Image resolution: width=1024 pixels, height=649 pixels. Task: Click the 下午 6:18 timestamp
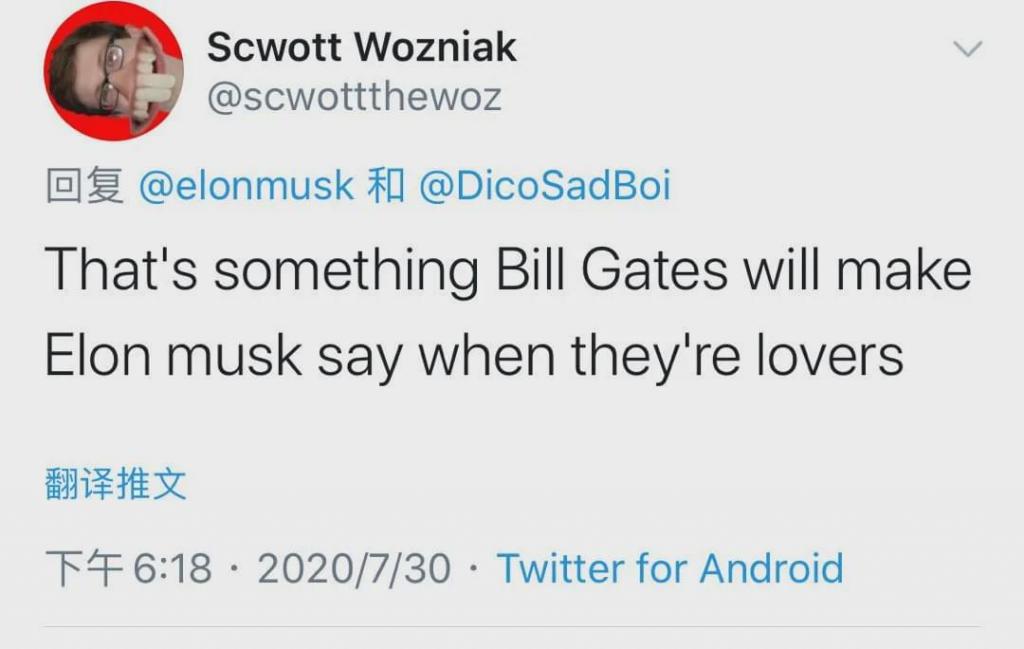point(129,567)
